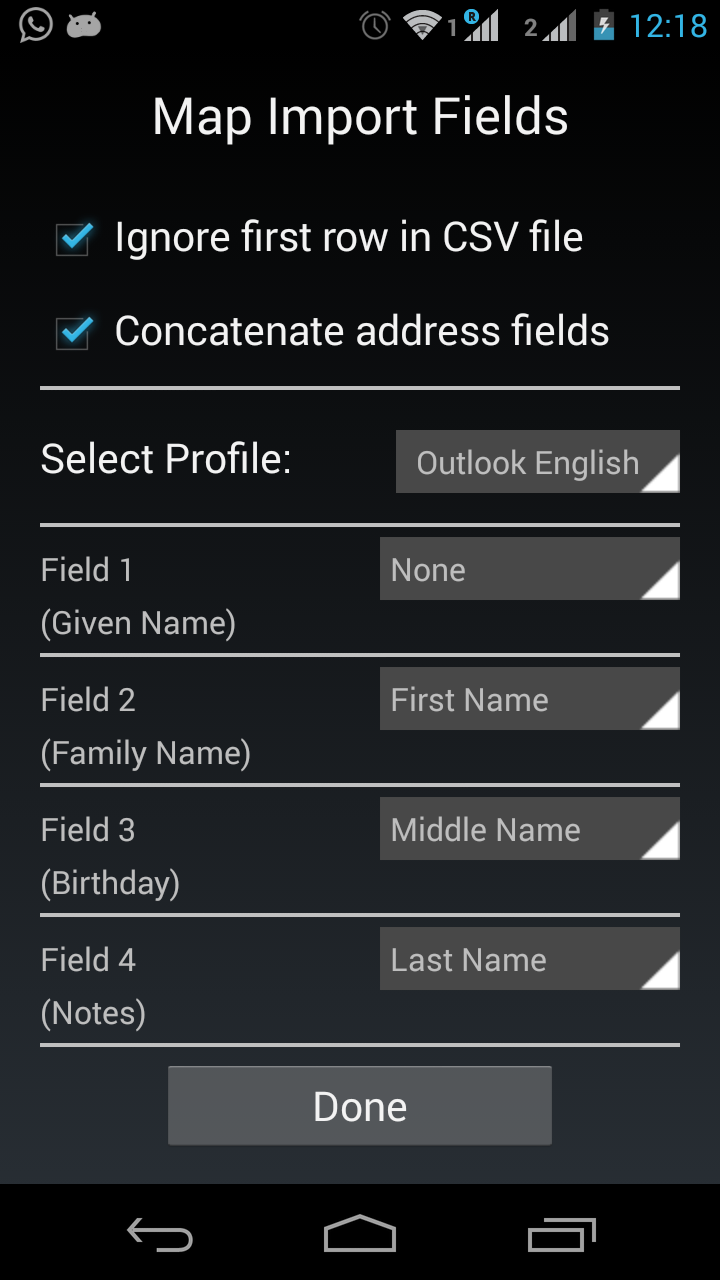Screen dimensions: 720x1280
Task: Tap the Select Profile label
Action: [166, 459]
